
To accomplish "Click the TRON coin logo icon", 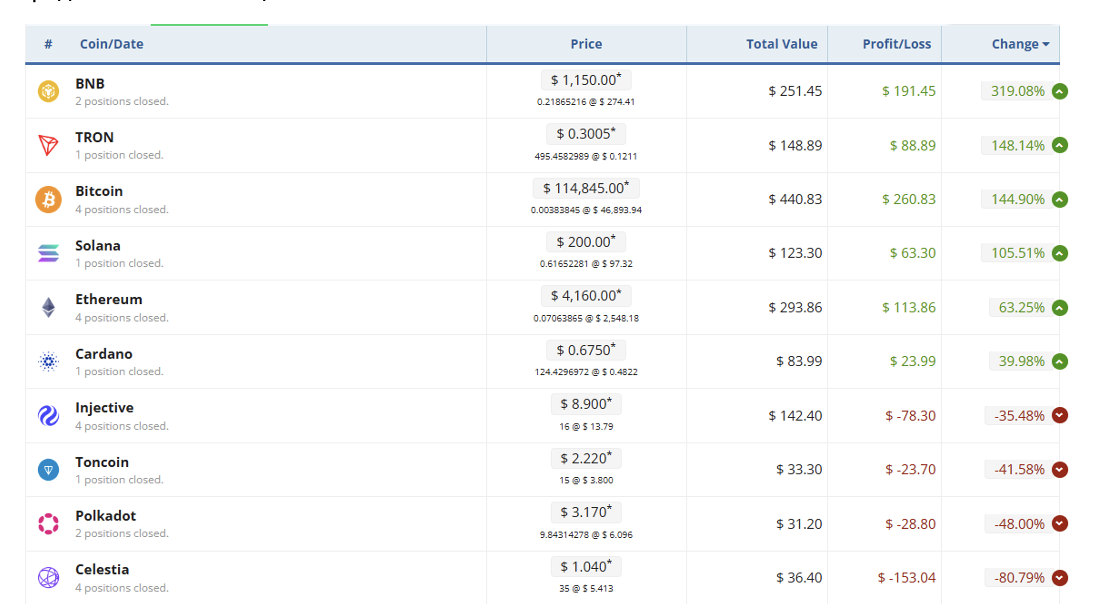I will pos(48,146).
